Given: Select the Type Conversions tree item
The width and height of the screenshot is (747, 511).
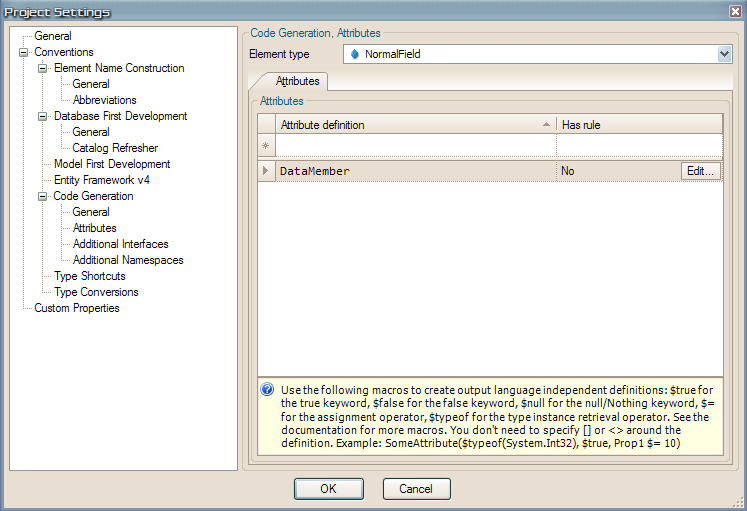Looking at the screenshot, I should point(96,292).
